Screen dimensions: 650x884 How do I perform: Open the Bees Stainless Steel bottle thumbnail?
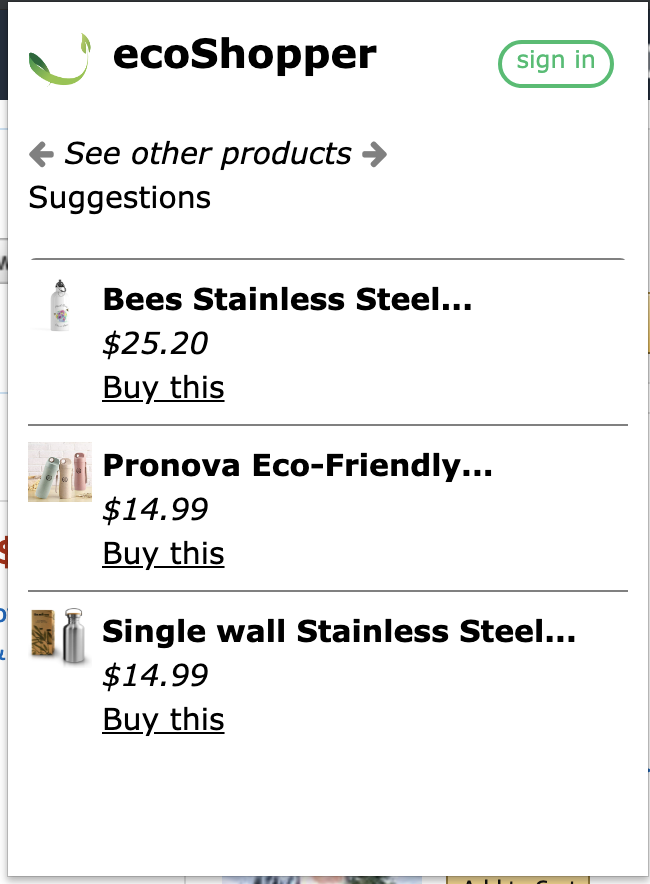60,304
